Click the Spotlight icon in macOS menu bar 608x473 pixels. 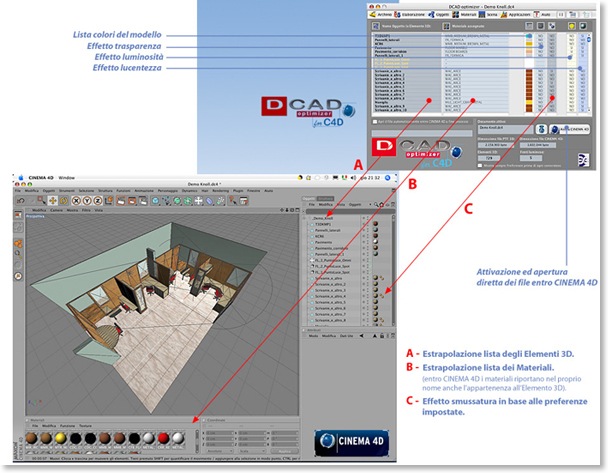coord(387,178)
